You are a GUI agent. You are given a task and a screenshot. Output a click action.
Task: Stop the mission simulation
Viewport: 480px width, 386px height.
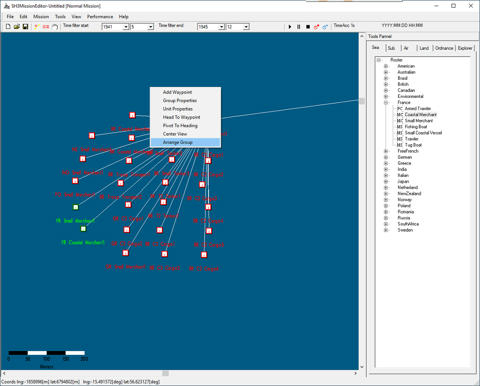pos(308,27)
